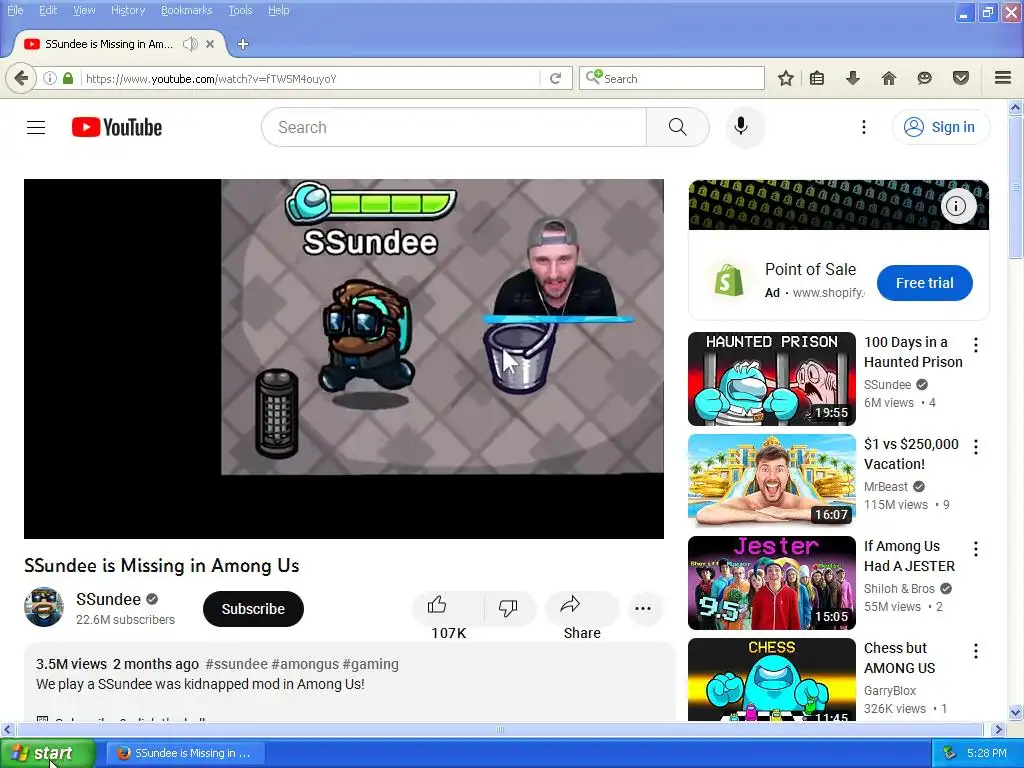Close the SSundee YouTube tab
This screenshot has height=768, width=1024.
point(210,44)
